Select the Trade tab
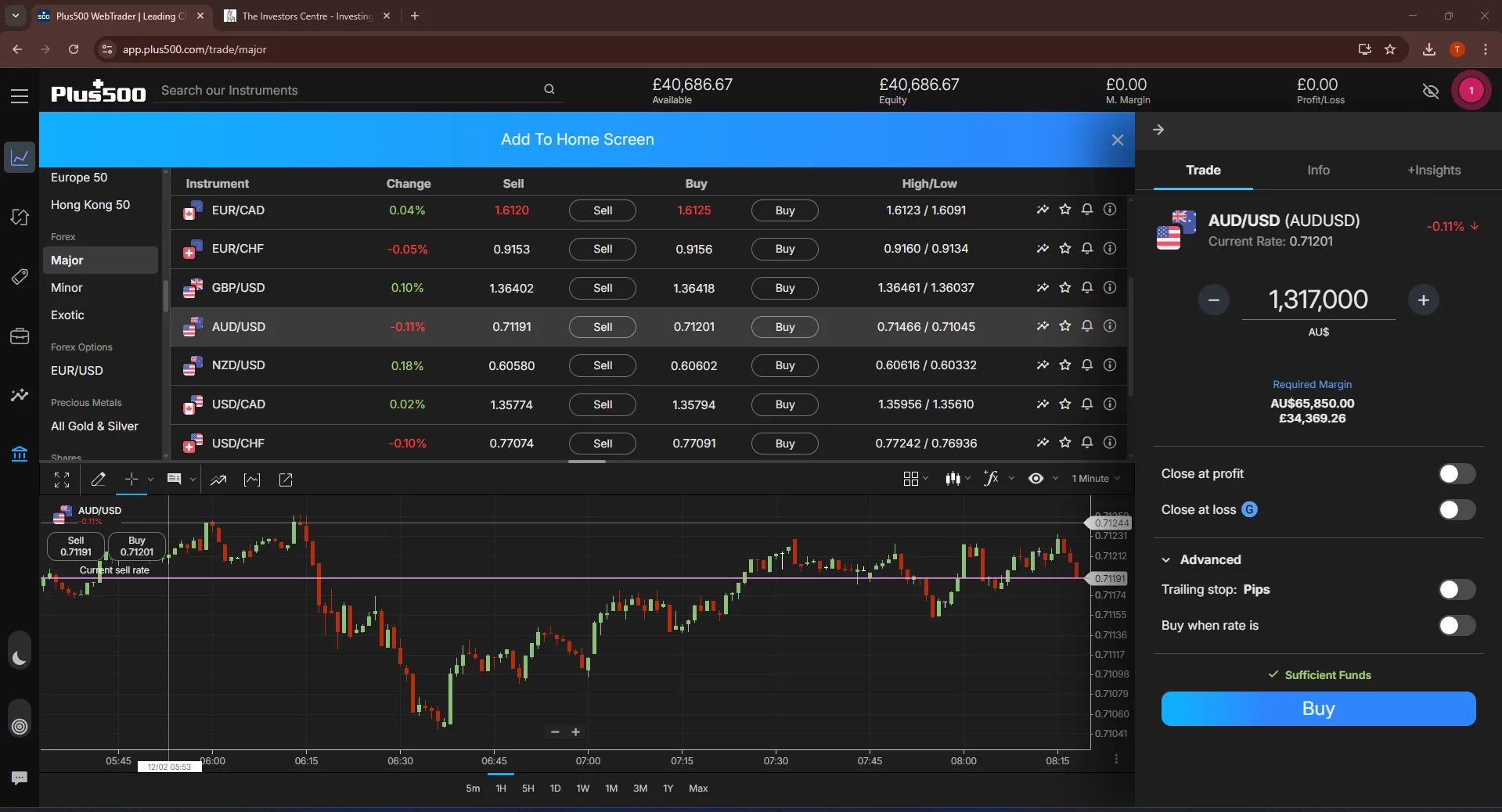Screen dimensions: 1502x812 tap(1203, 170)
